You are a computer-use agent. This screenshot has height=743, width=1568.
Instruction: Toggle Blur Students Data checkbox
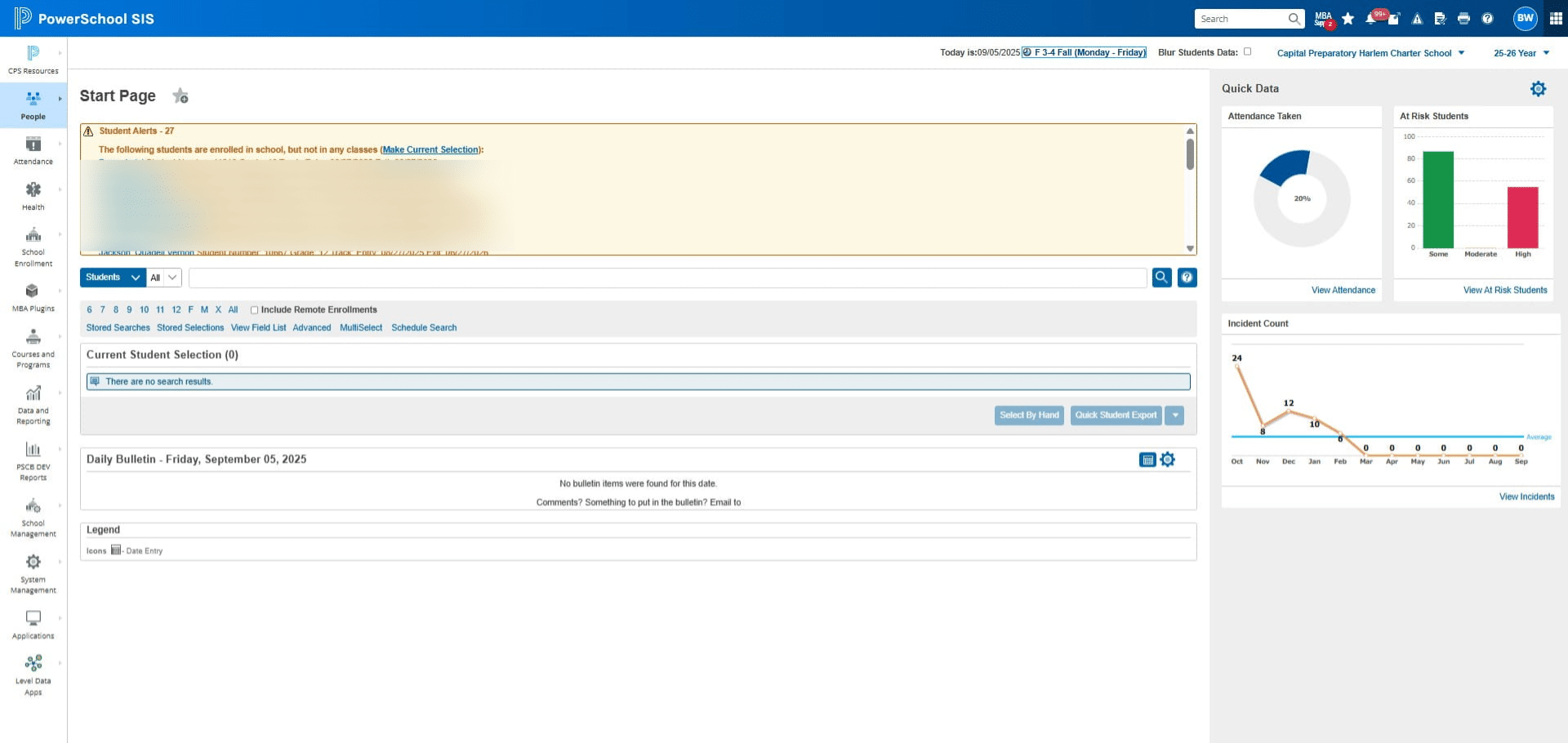pos(1247,51)
